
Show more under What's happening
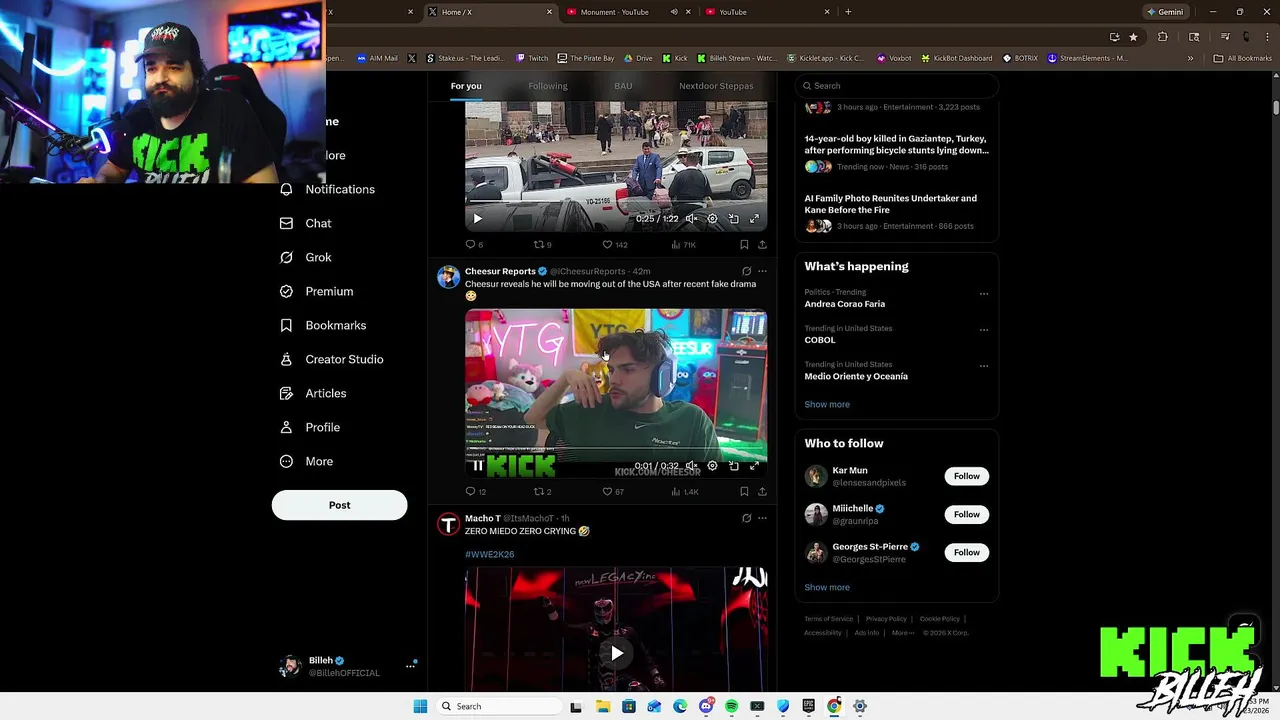coord(827,404)
